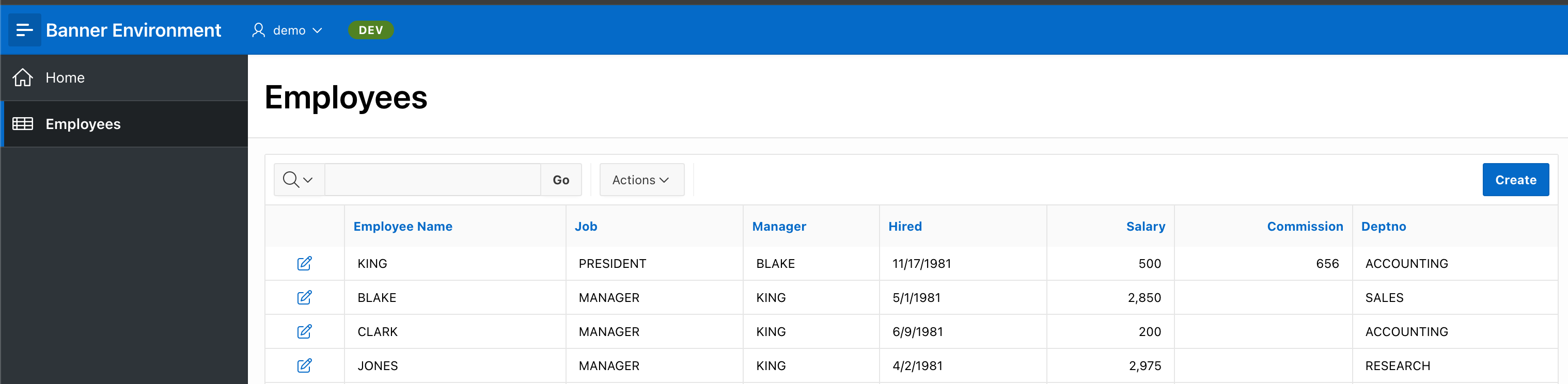Click the Manager column header
The image size is (1568, 384).
click(x=779, y=227)
